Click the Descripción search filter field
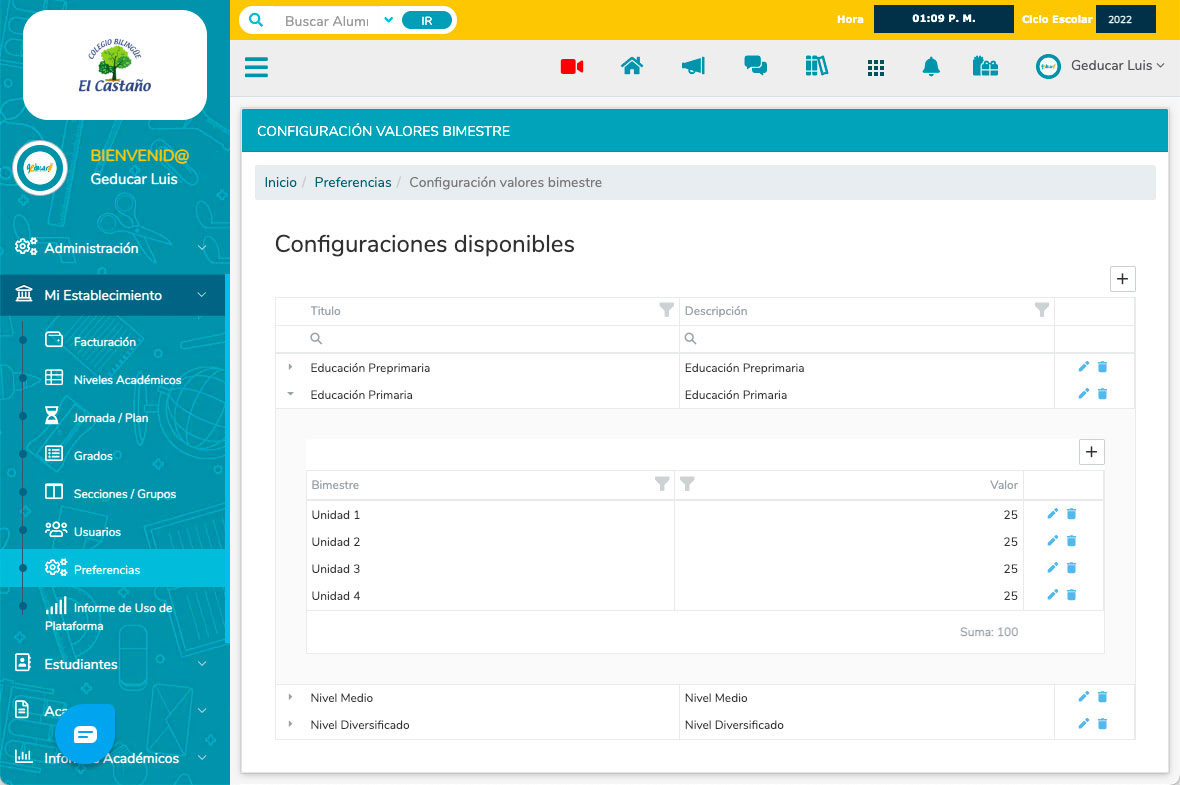The image size is (1180, 785). click(x=867, y=339)
